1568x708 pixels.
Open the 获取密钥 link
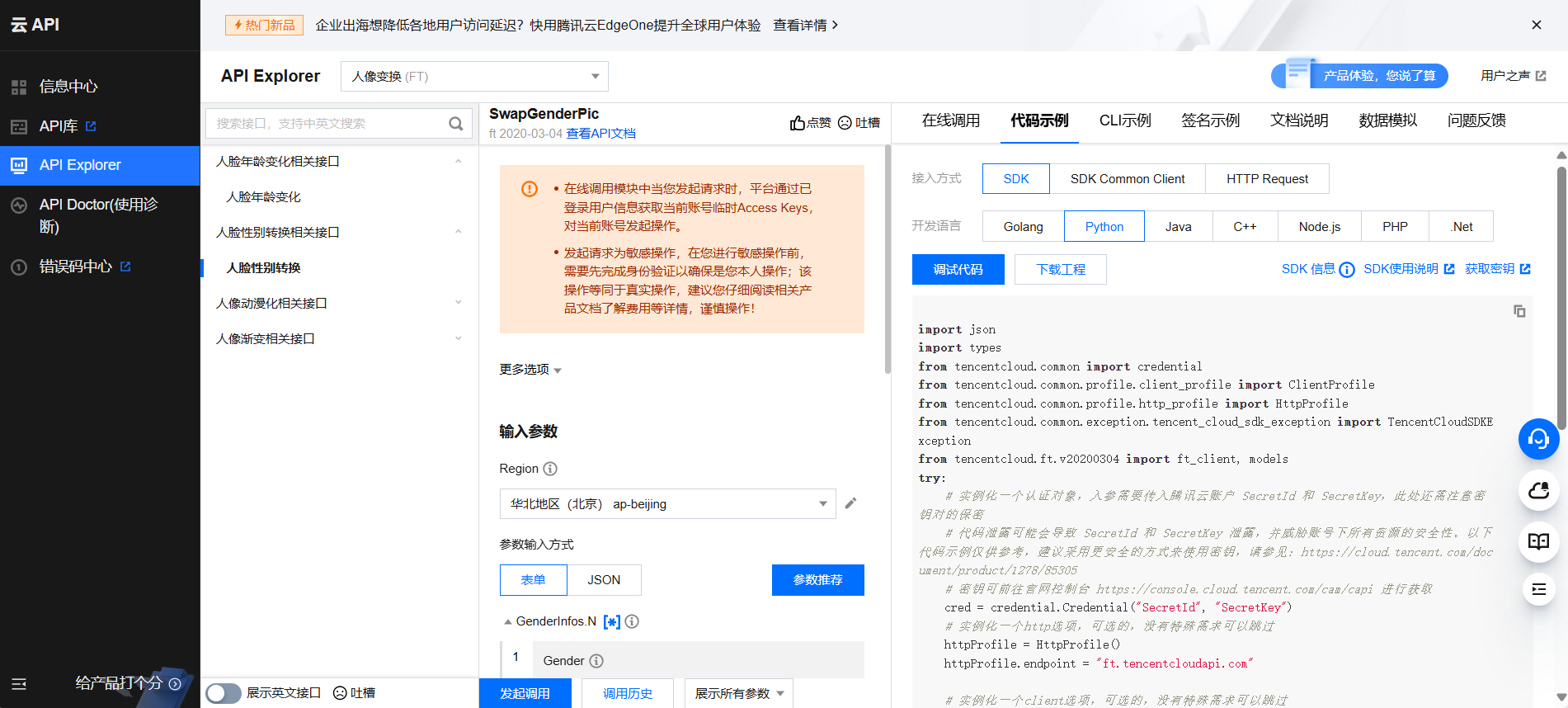(x=1498, y=269)
